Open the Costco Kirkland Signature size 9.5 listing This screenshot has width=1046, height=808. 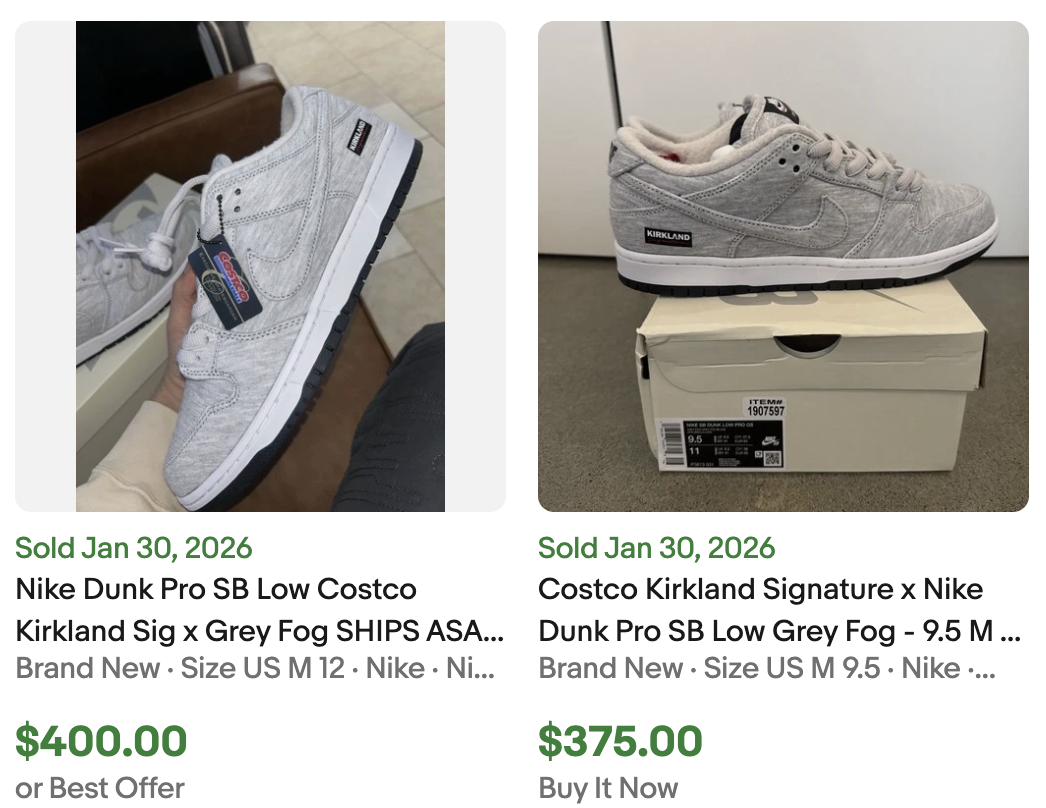(760, 589)
